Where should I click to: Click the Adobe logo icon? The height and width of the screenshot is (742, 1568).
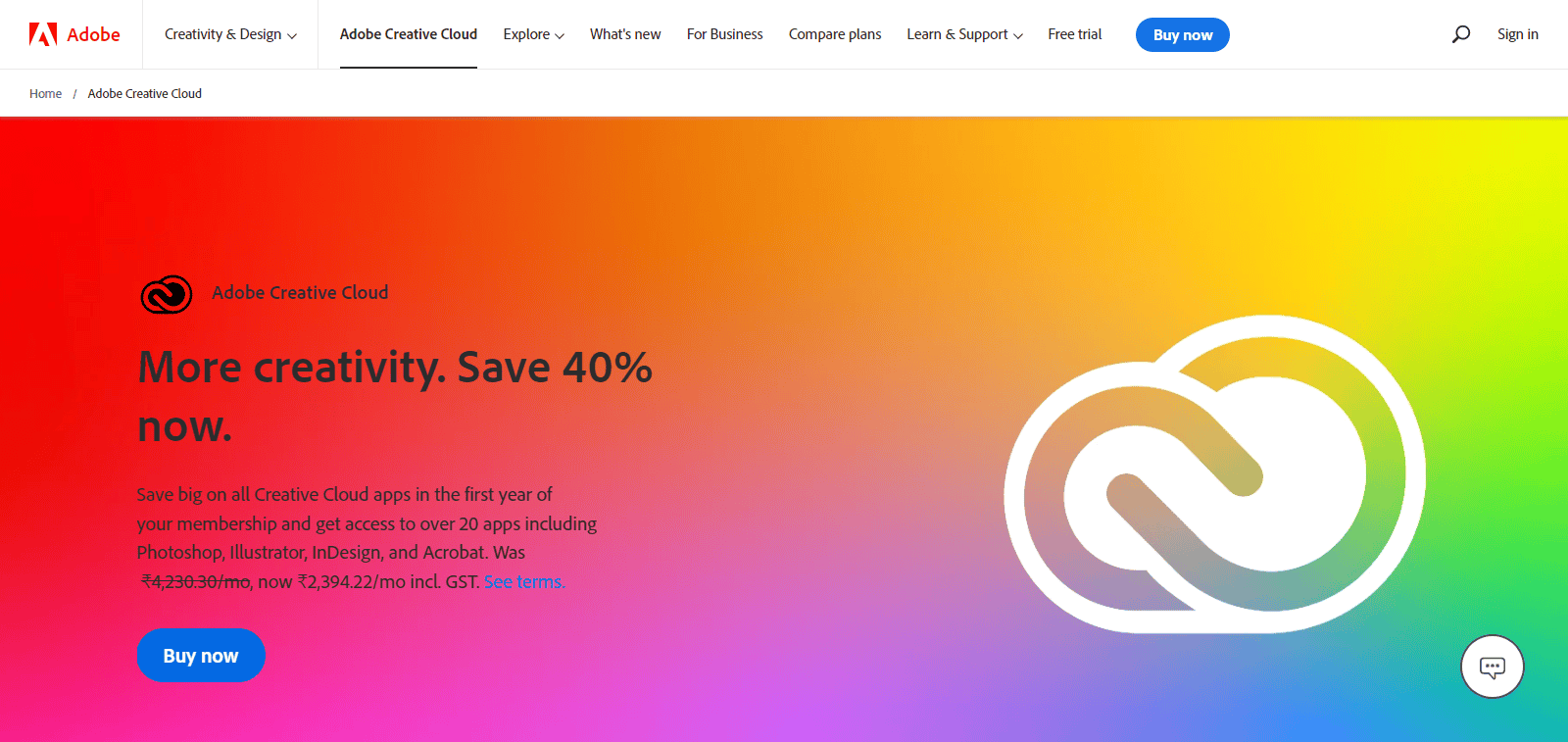43,34
